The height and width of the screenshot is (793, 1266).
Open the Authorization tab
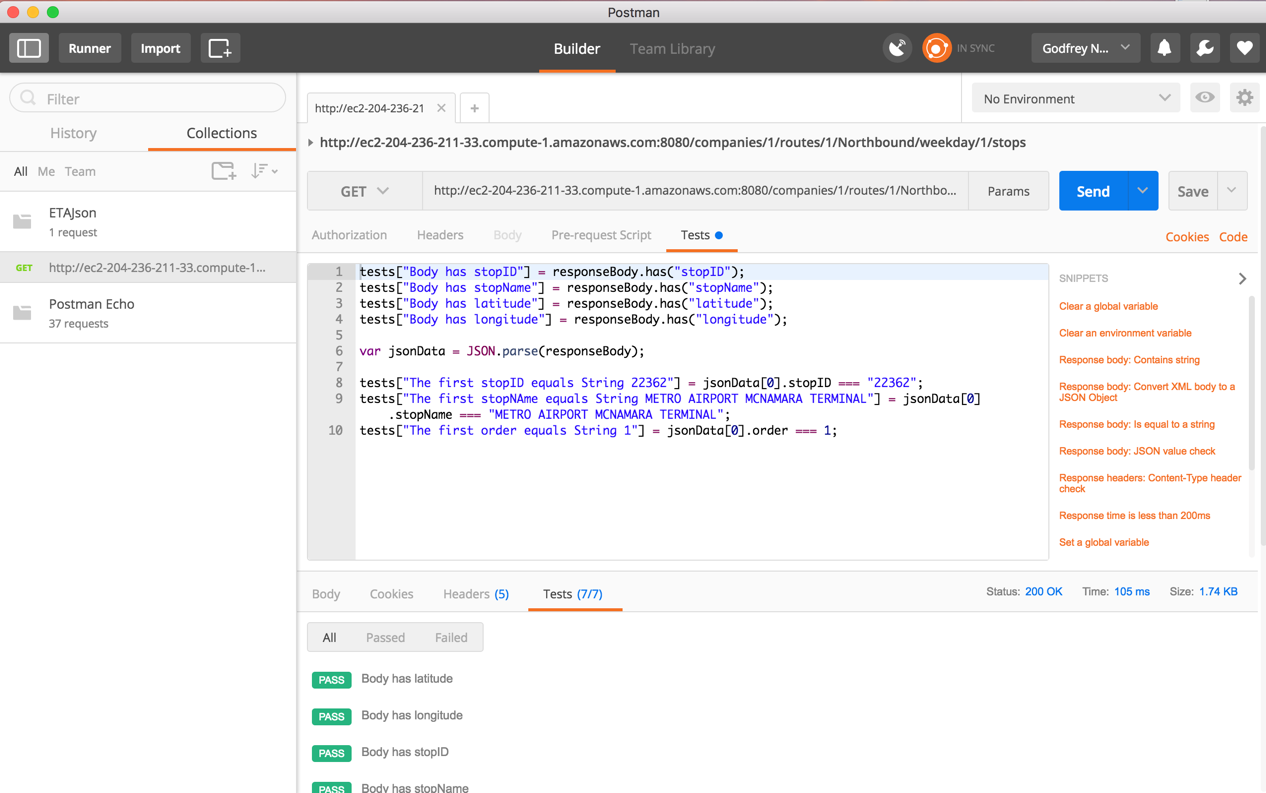coord(349,235)
